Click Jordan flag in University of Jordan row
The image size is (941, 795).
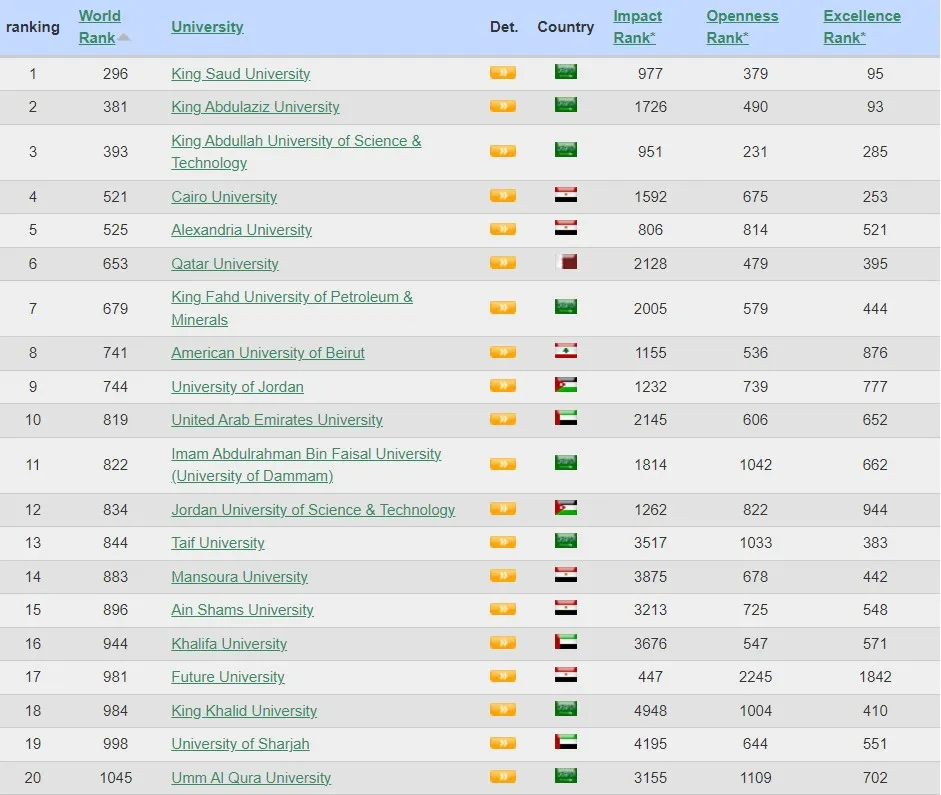pos(566,385)
